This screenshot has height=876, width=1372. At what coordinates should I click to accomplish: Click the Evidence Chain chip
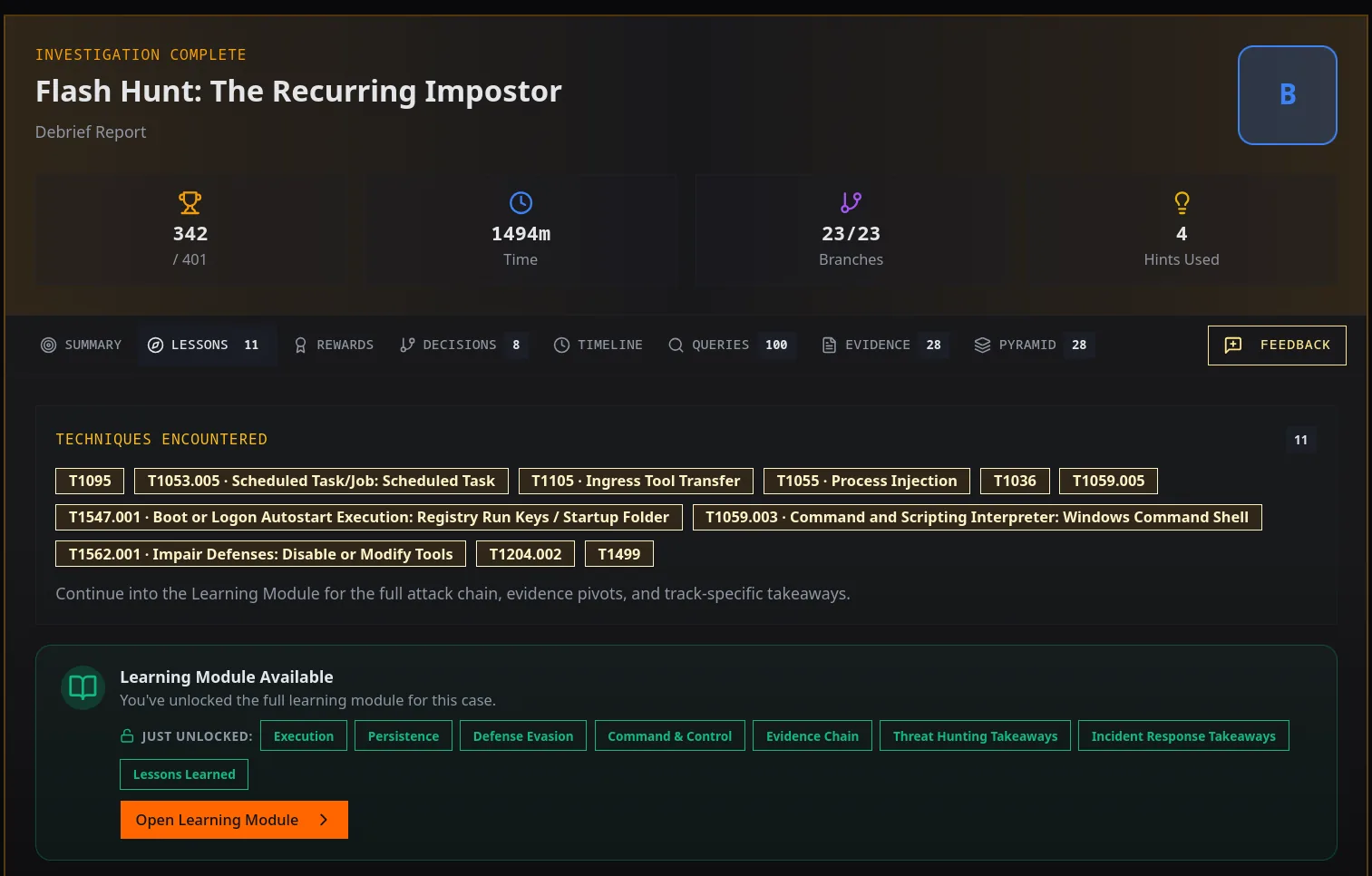click(x=812, y=736)
